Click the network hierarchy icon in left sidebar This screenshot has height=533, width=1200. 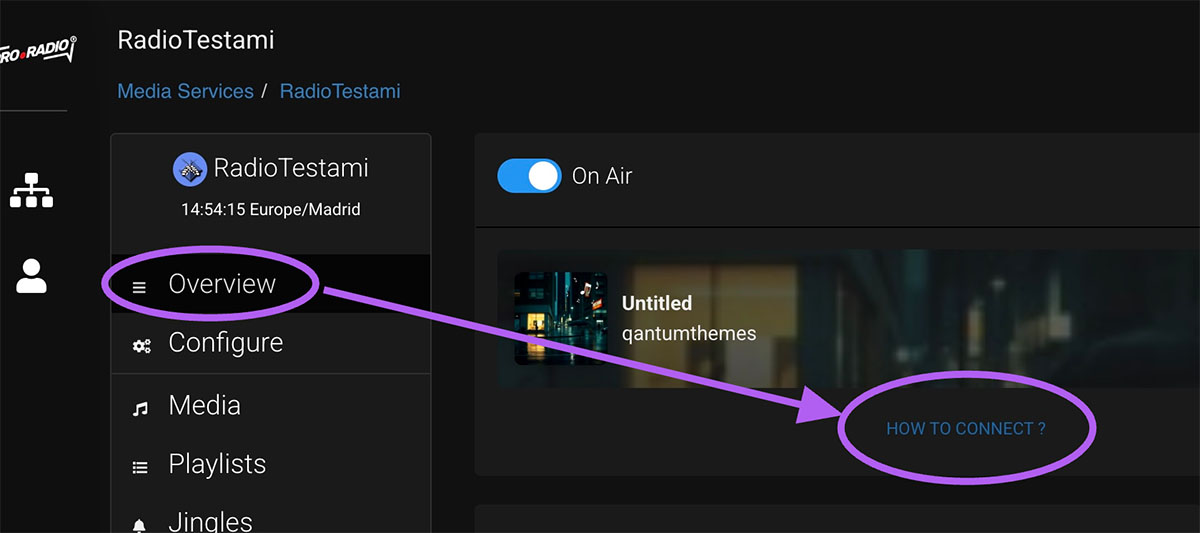[31, 189]
